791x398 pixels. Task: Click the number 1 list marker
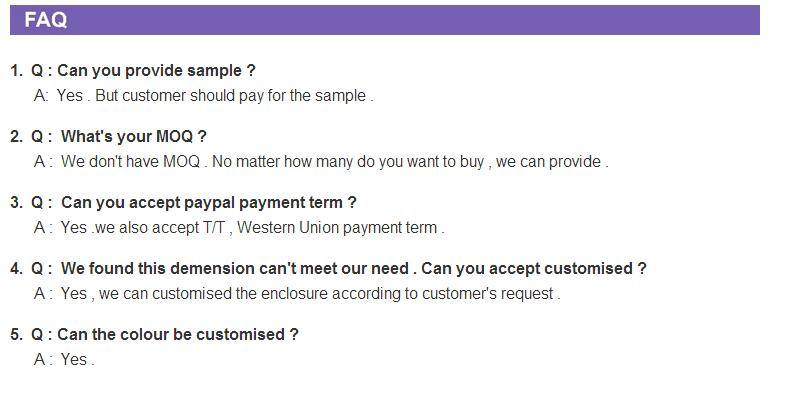pyautogui.click(x=16, y=71)
